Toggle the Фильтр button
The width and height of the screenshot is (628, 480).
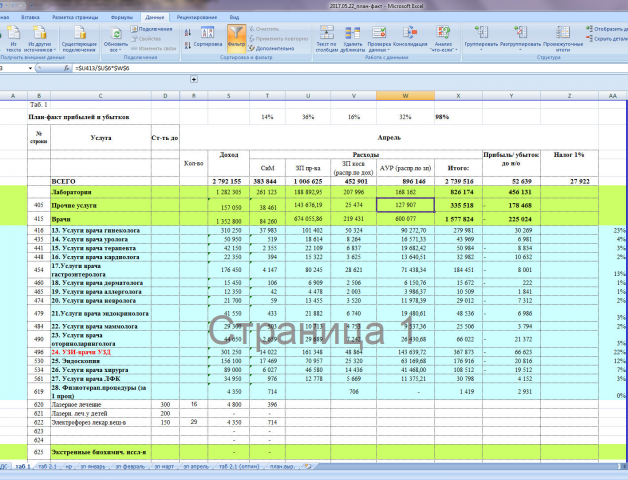coord(236,38)
